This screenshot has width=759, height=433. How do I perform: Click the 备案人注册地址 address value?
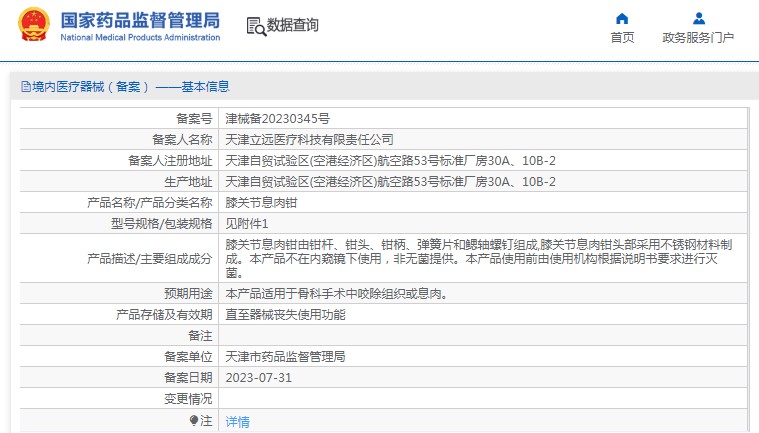click(390, 161)
